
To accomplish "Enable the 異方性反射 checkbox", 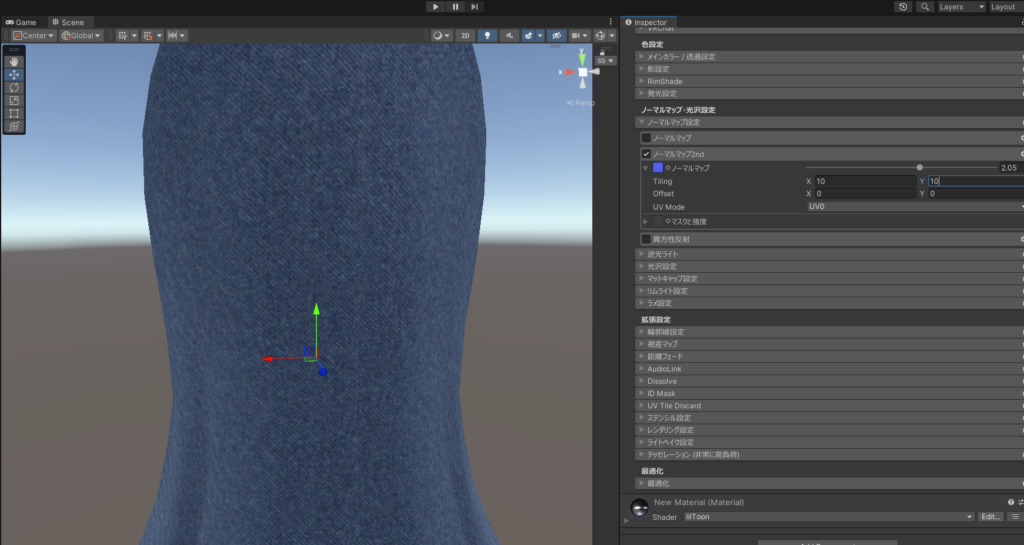I will click(x=646, y=239).
